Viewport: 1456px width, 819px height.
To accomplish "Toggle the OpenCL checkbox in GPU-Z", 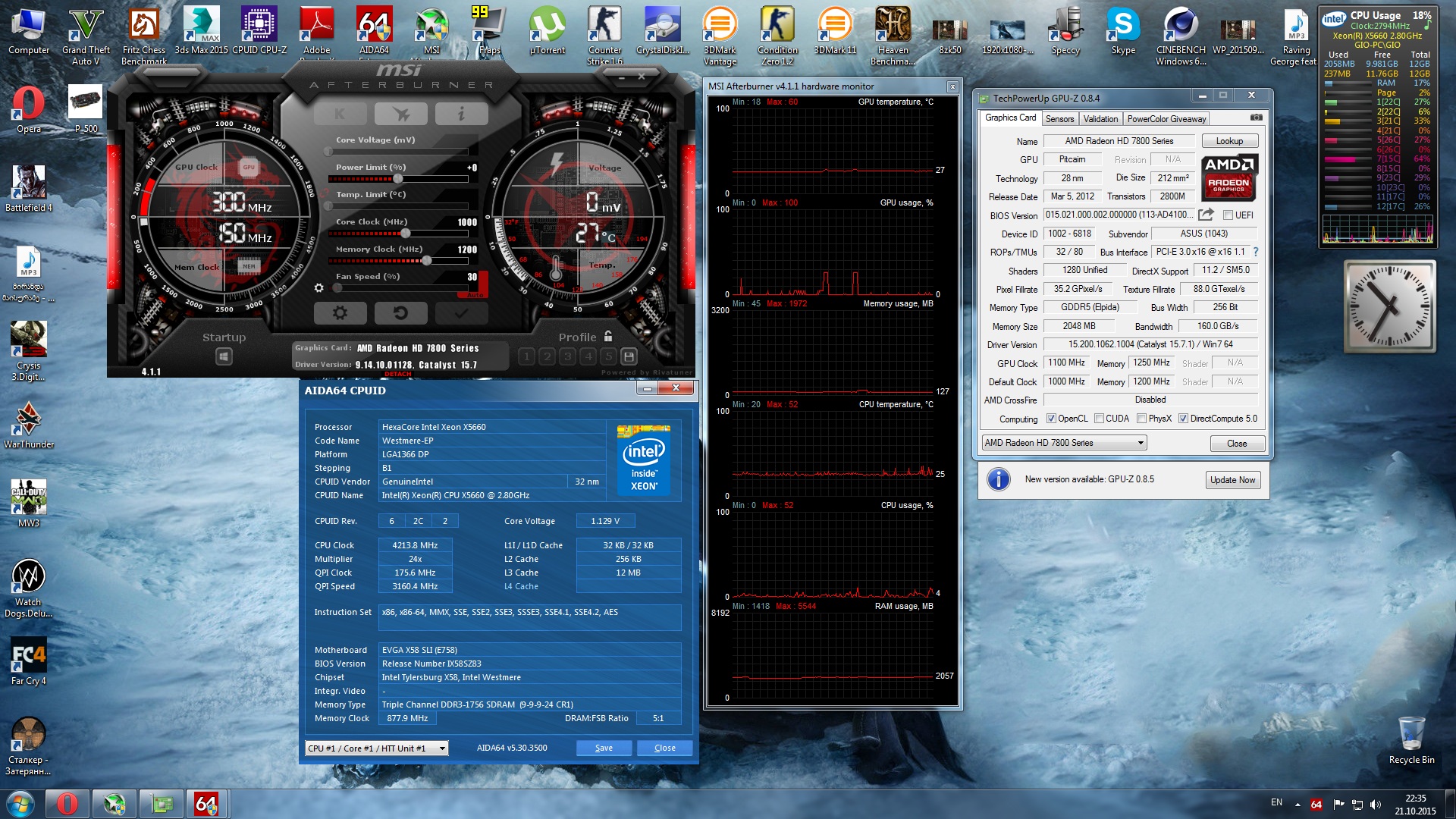I will pos(1051,419).
